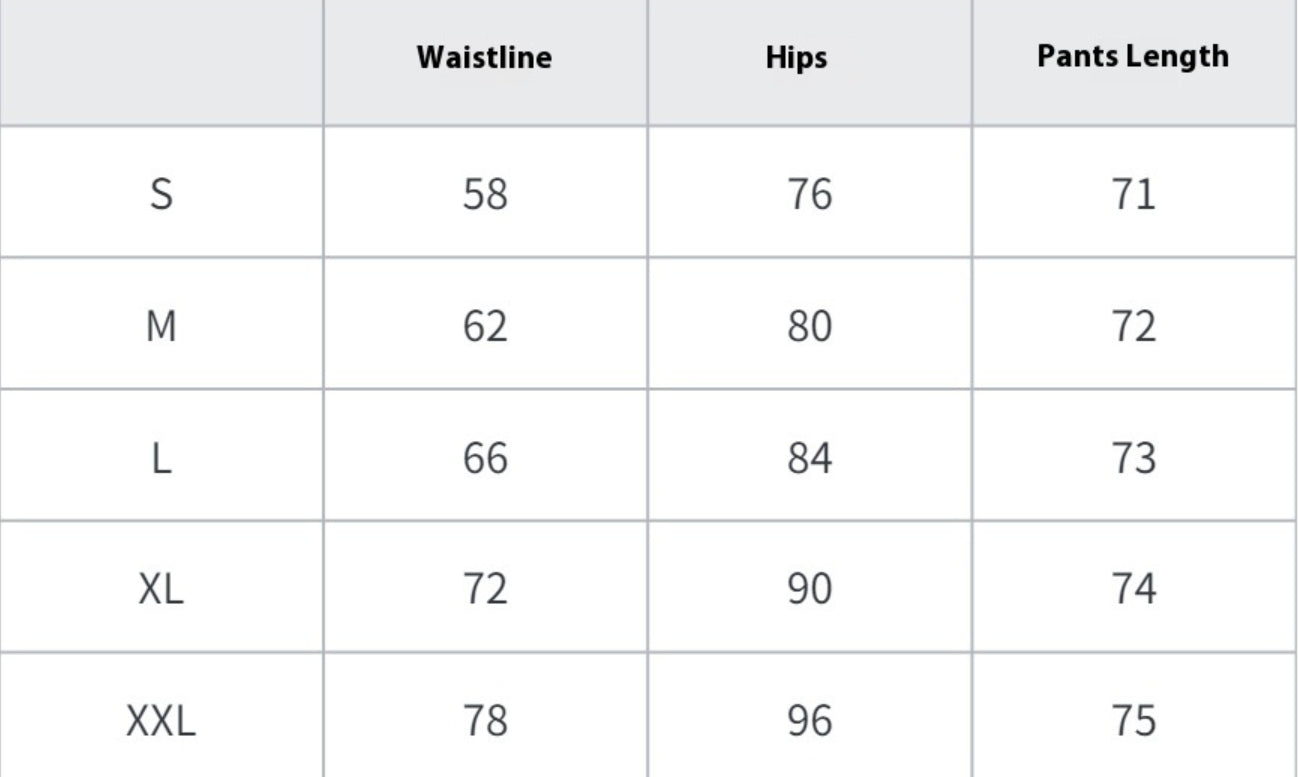The height and width of the screenshot is (777, 1298).
Task: Click pants length value 71
Action: [1133, 193]
